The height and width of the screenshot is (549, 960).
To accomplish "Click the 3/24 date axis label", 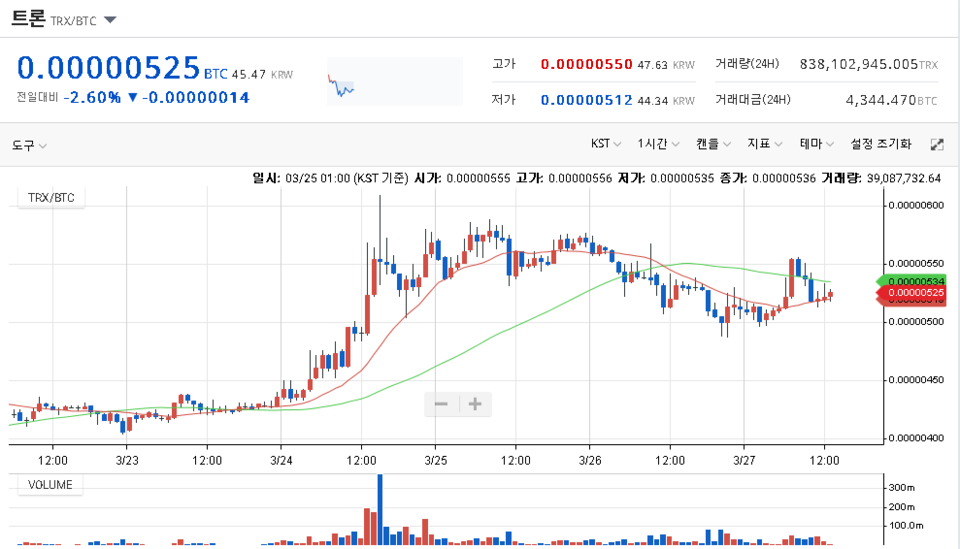I will (281, 460).
